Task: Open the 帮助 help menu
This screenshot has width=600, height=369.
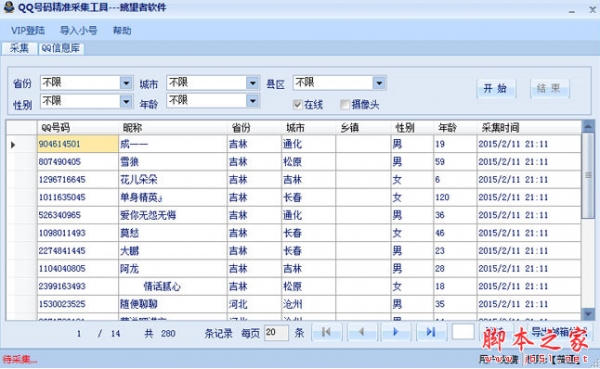Action: click(x=122, y=31)
